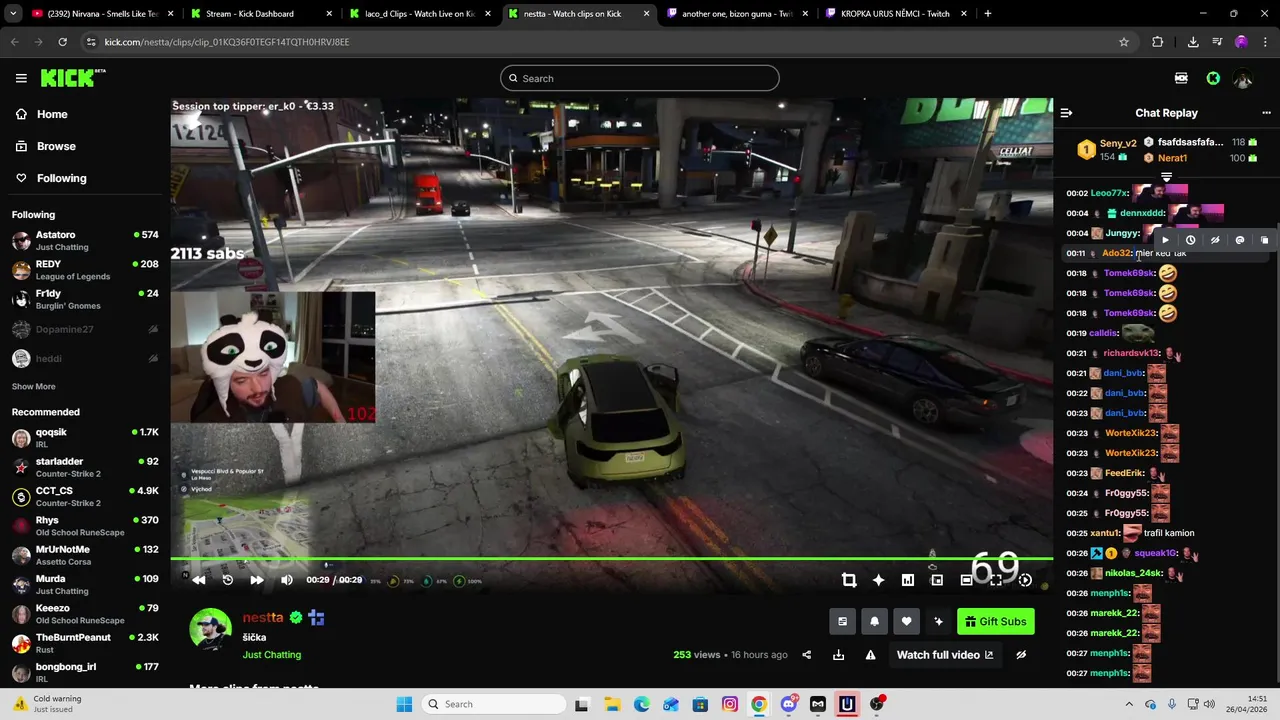Open Discord from taskbar

point(789,704)
